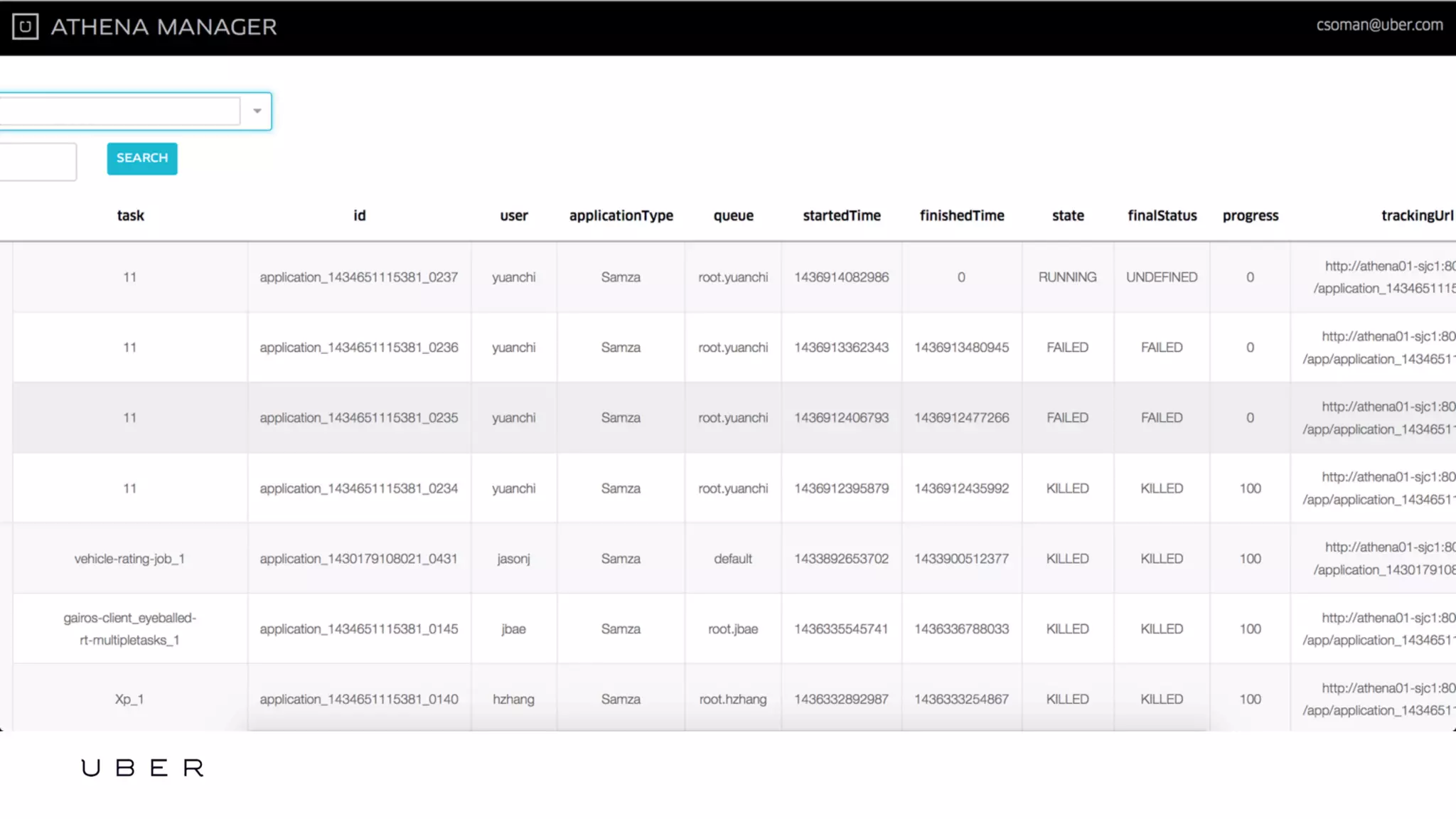Click the startedTime column header
The height and width of the screenshot is (819, 1456).
[841, 215]
